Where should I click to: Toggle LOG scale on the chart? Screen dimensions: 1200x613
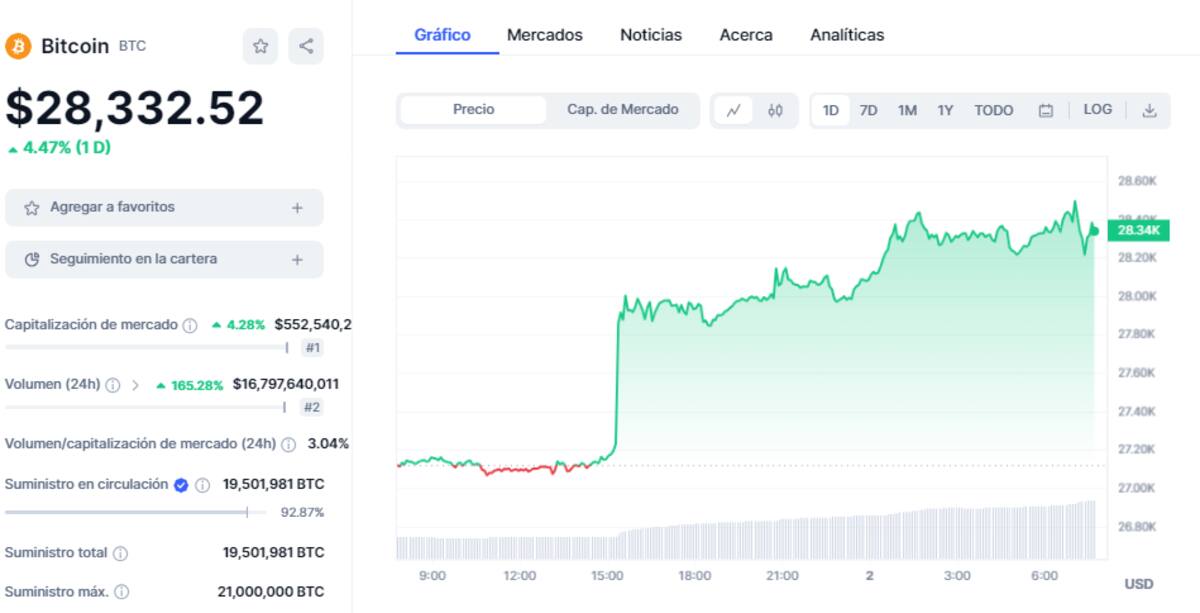click(x=1097, y=110)
